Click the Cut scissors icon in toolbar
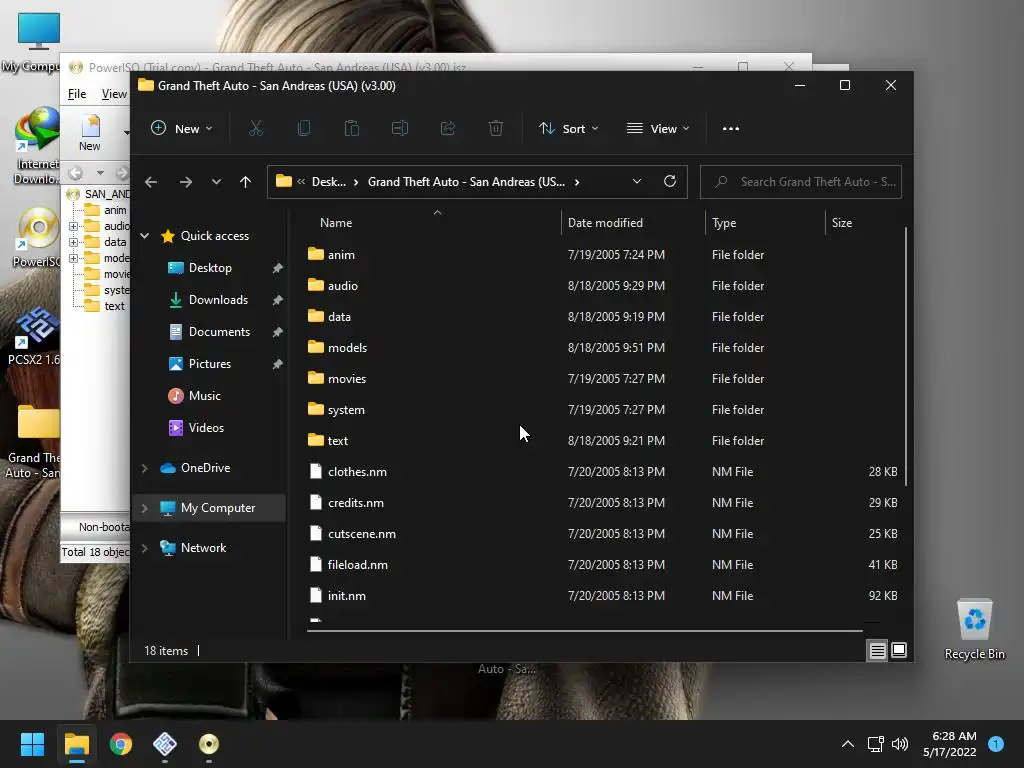 coord(256,129)
